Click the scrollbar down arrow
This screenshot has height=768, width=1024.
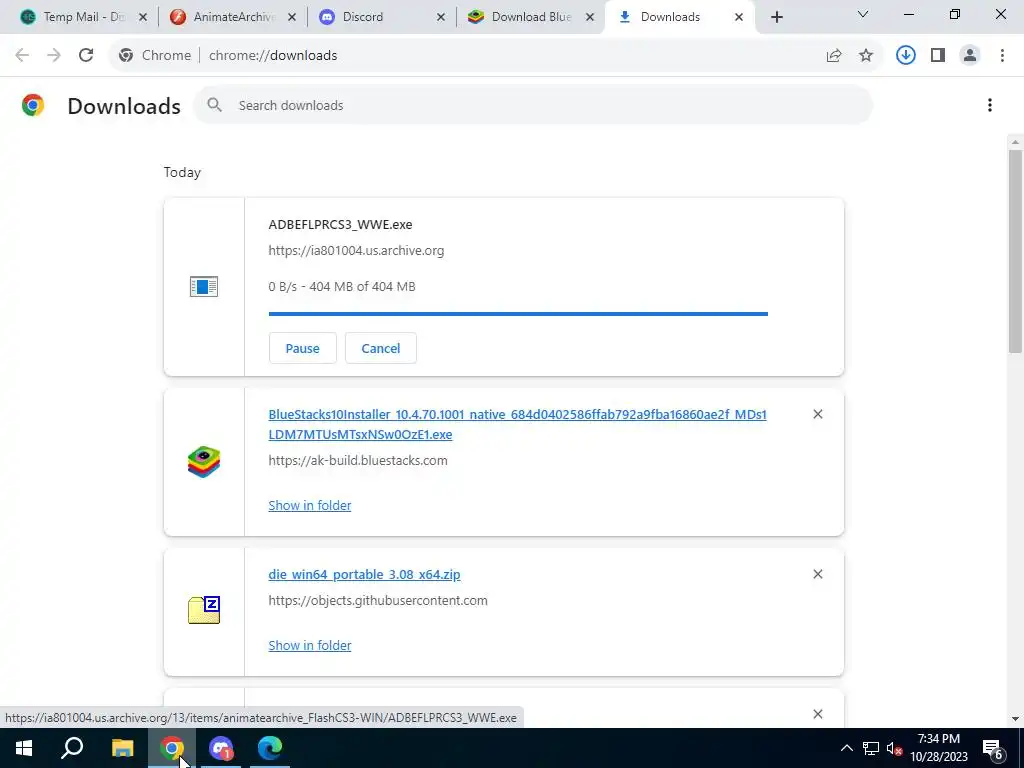tap(1015, 719)
